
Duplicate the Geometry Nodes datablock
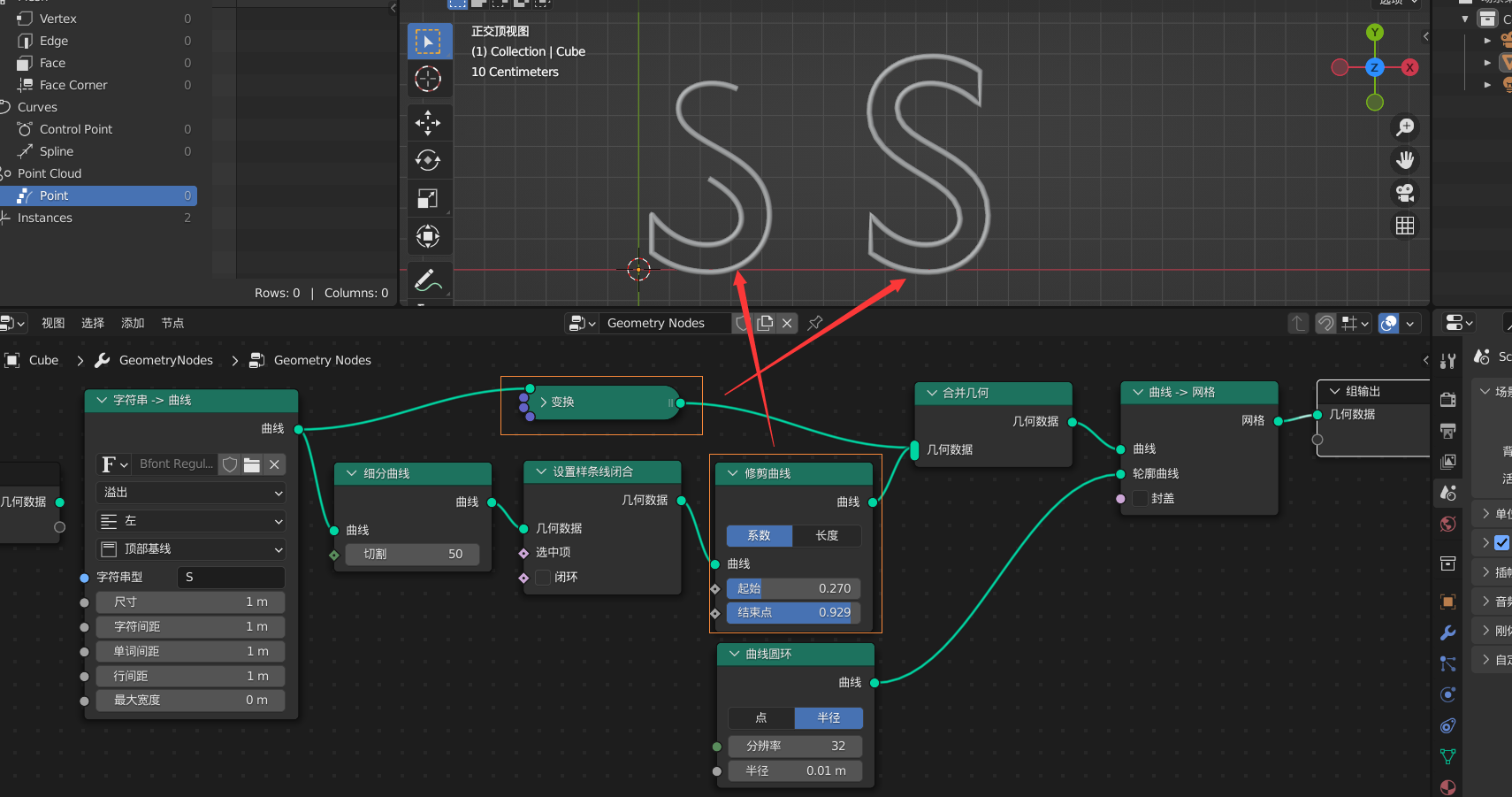765,323
